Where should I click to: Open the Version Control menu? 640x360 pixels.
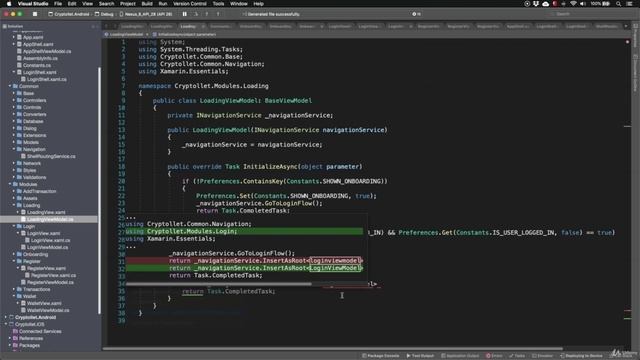190,4
